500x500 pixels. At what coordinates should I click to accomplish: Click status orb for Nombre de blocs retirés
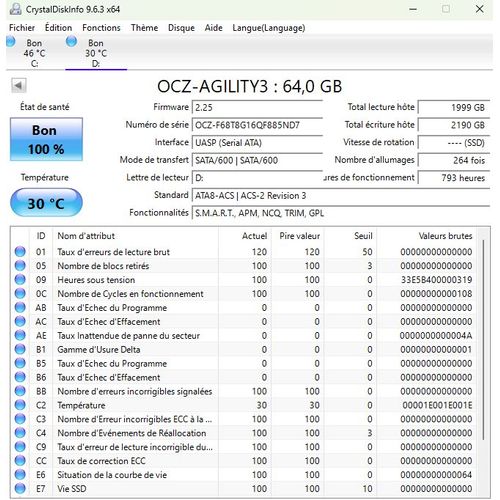click(20, 266)
